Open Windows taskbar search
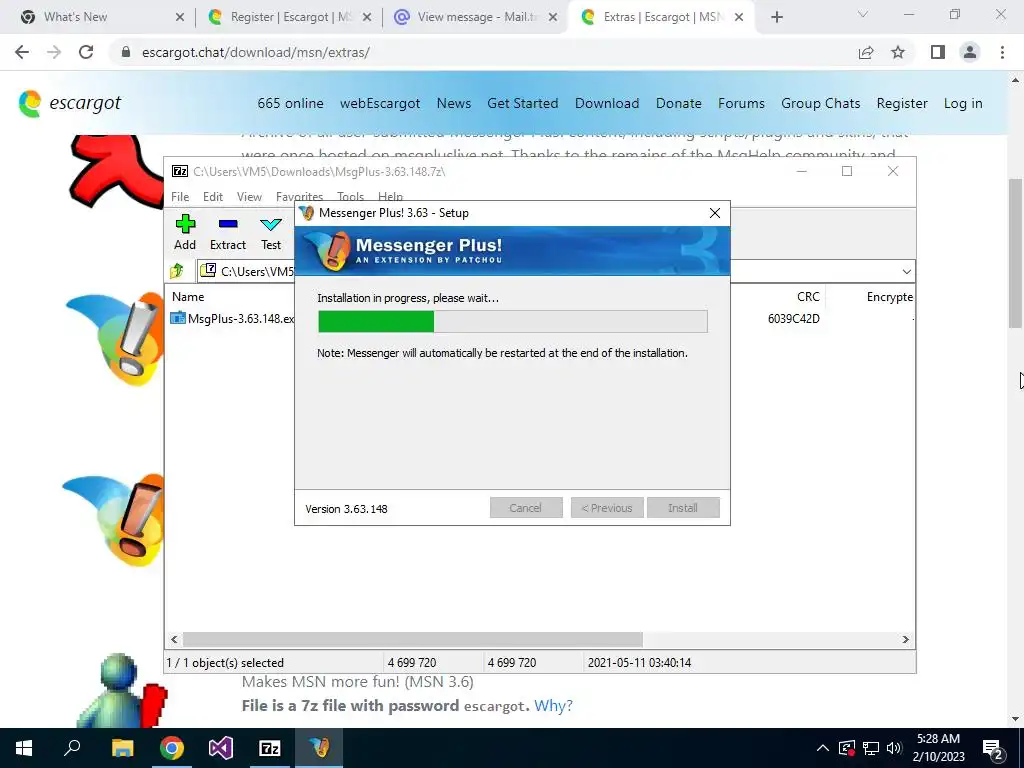 tap(72, 748)
